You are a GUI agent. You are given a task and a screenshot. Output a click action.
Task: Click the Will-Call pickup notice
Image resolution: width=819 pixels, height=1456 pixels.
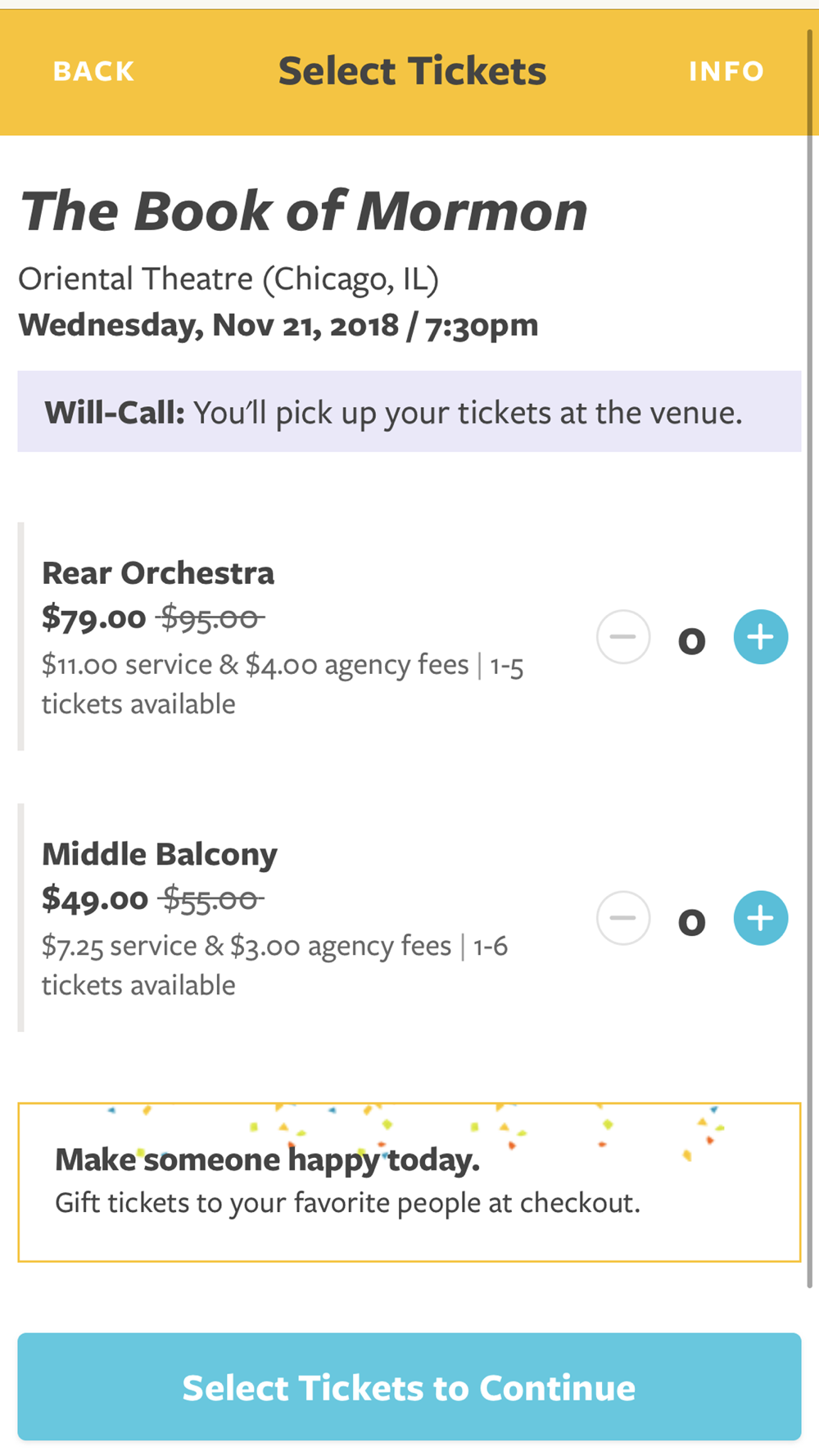[x=409, y=411]
